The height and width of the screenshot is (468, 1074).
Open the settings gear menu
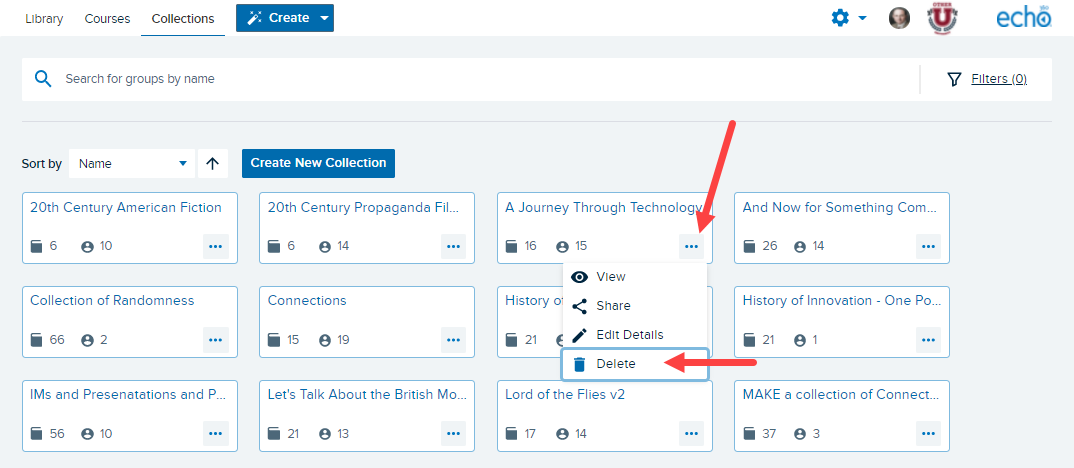pyautogui.click(x=849, y=19)
